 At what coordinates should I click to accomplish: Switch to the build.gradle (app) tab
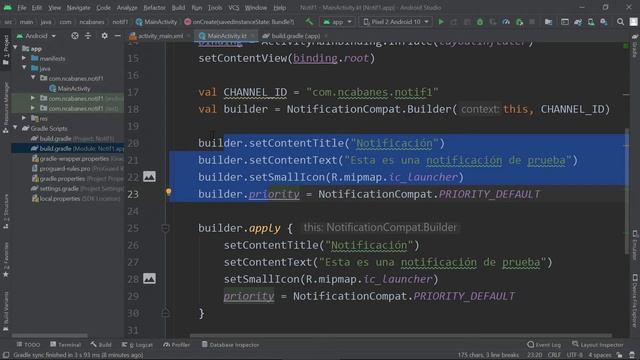[295, 36]
